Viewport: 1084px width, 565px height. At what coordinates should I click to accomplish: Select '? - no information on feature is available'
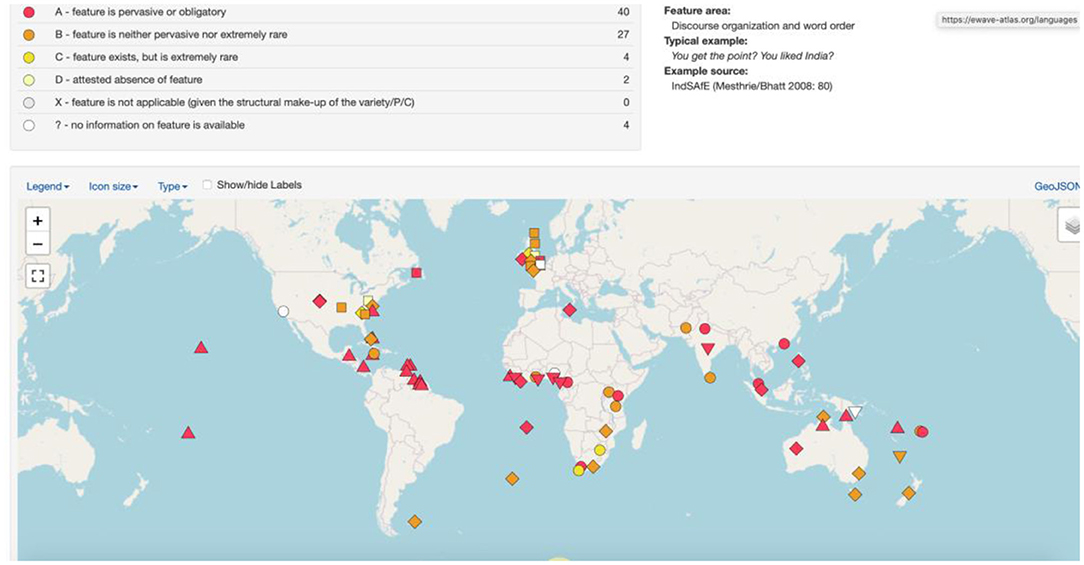pyautogui.click(x=150, y=125)
